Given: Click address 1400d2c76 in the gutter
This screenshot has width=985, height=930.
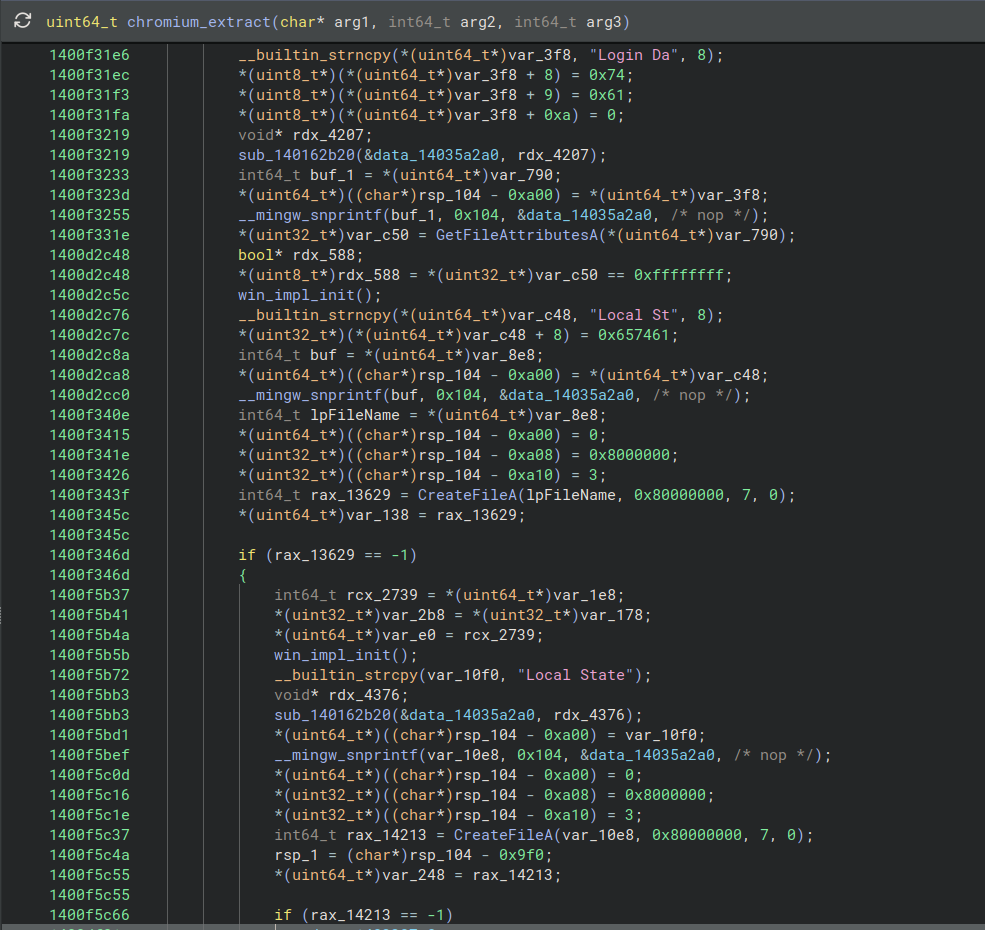Looking at the screenshot, I should pyautogui.click(x=89, y=315).
